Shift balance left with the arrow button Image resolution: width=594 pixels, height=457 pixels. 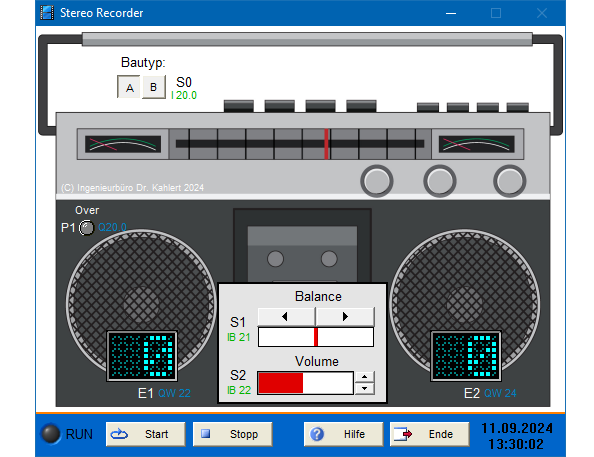[x=286, y=316]
